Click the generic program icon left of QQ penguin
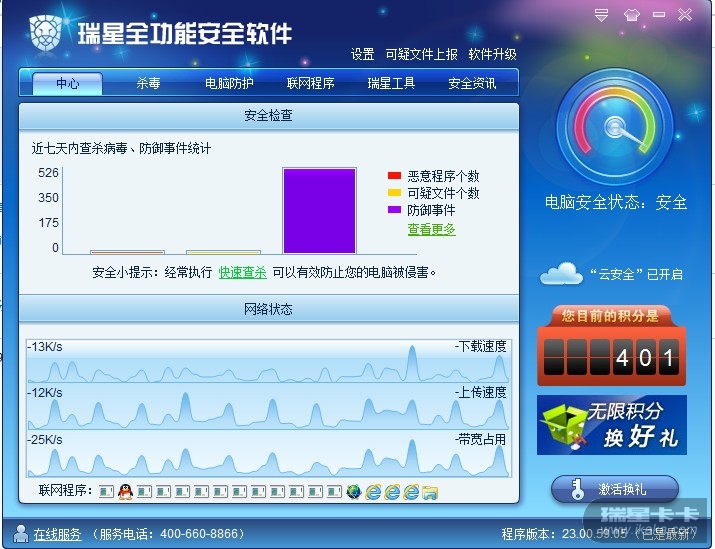 click(x=106, y=492)
